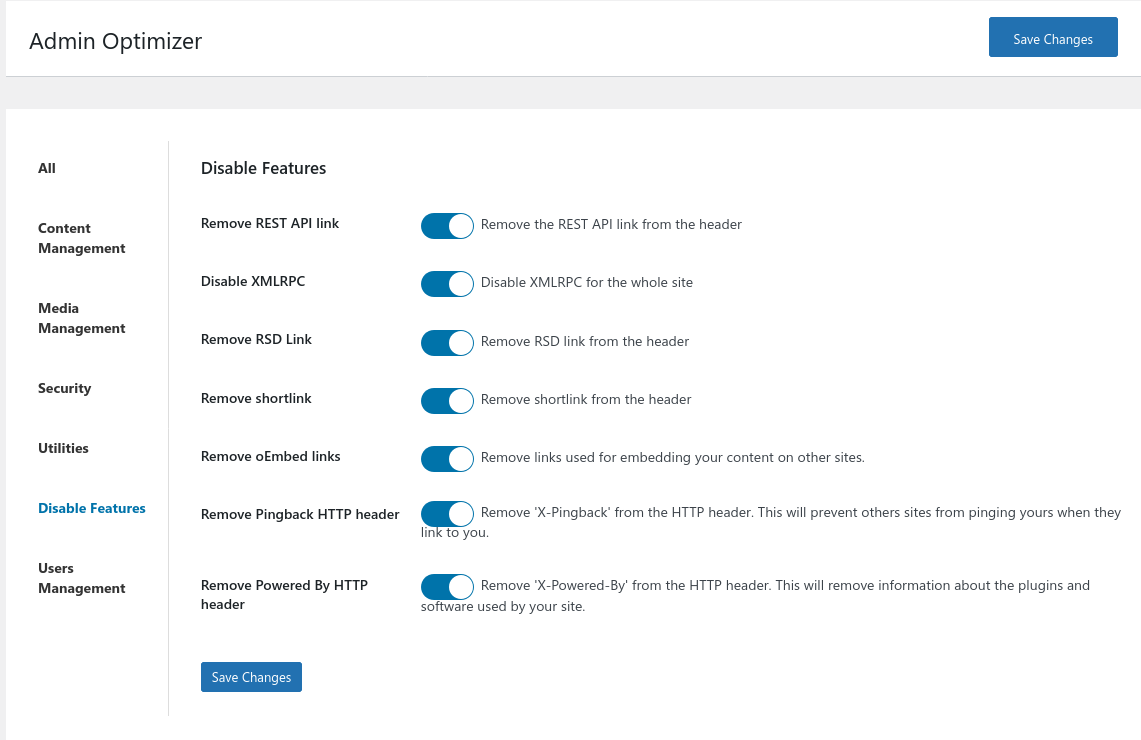This screenshot has width=1141, height=740.
Task: Click the Disable Features section heading
Action: pyautogui.click(x=264, y=168)
